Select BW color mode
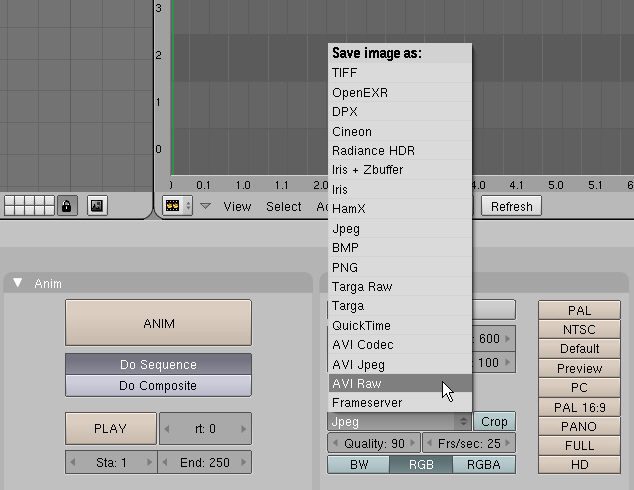This screenshot has width=634, height=490. 359,465
